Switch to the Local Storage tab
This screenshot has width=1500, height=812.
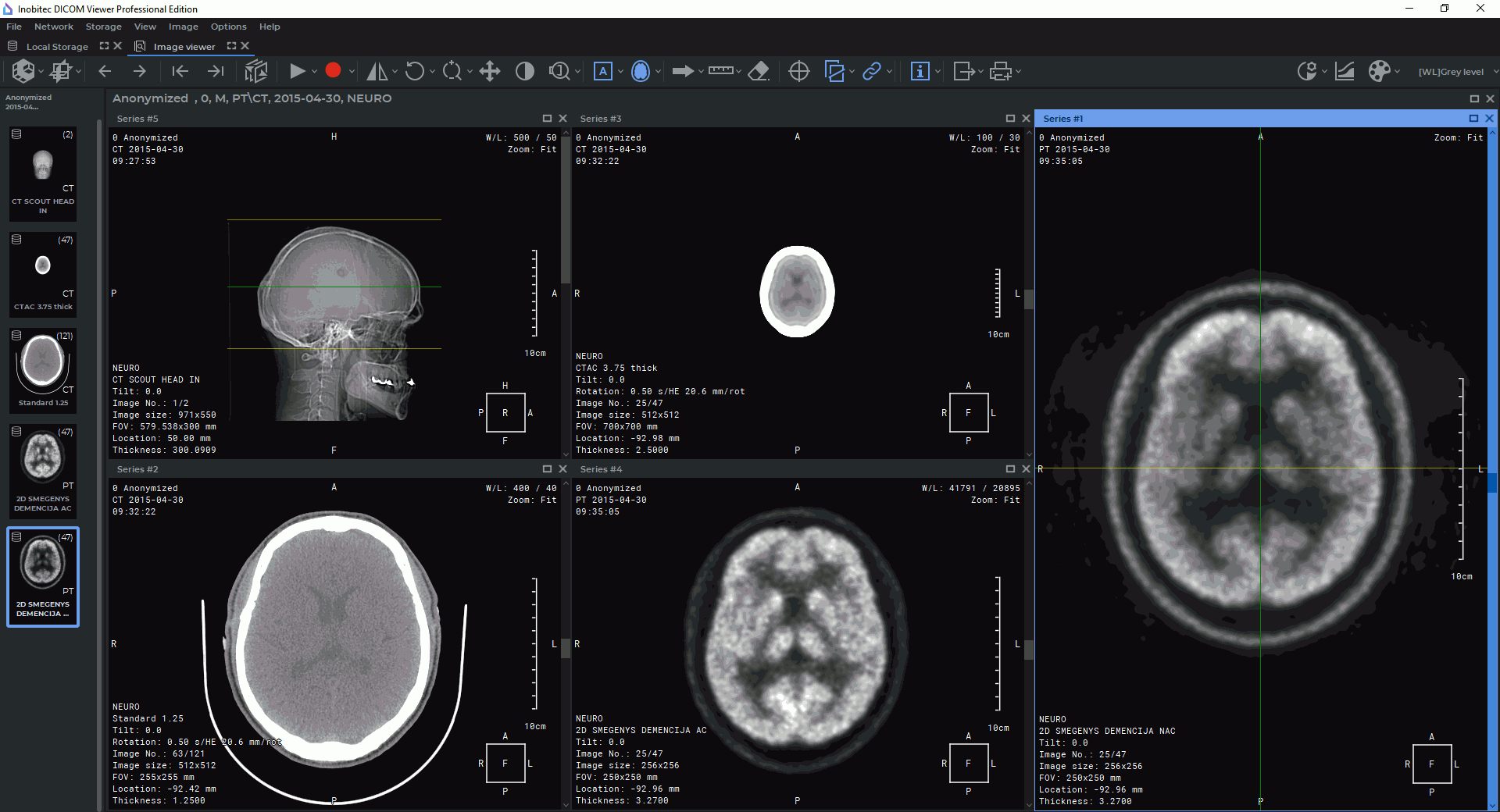(x=56, y=47)
